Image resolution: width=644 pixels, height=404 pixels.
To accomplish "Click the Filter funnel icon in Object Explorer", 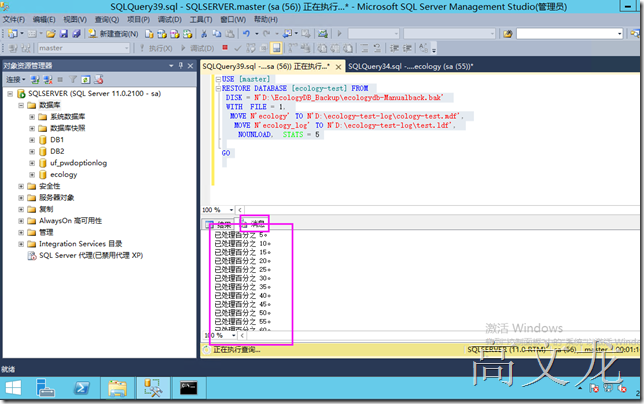I will pyautogui.click(x=73, y=79).
